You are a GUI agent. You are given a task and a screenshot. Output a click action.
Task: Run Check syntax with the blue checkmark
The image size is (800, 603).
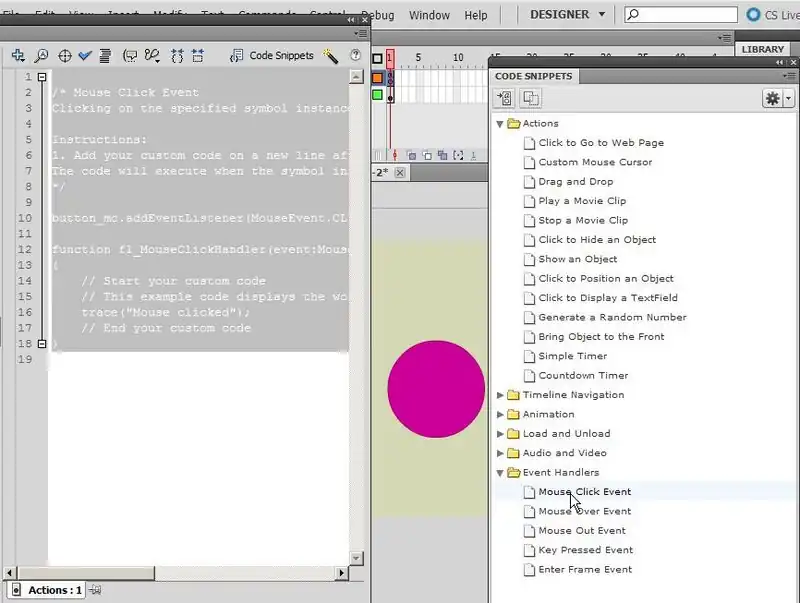[x=85, y=56]
